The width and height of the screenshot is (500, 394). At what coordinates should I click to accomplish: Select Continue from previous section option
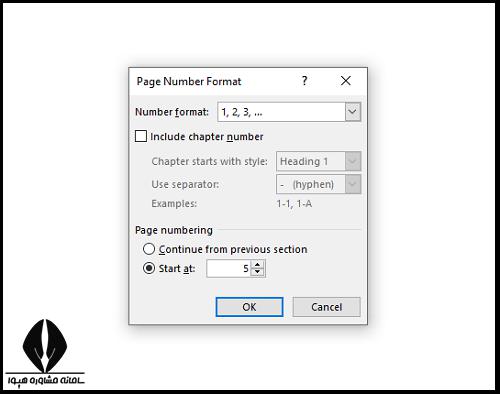(149, 249)
